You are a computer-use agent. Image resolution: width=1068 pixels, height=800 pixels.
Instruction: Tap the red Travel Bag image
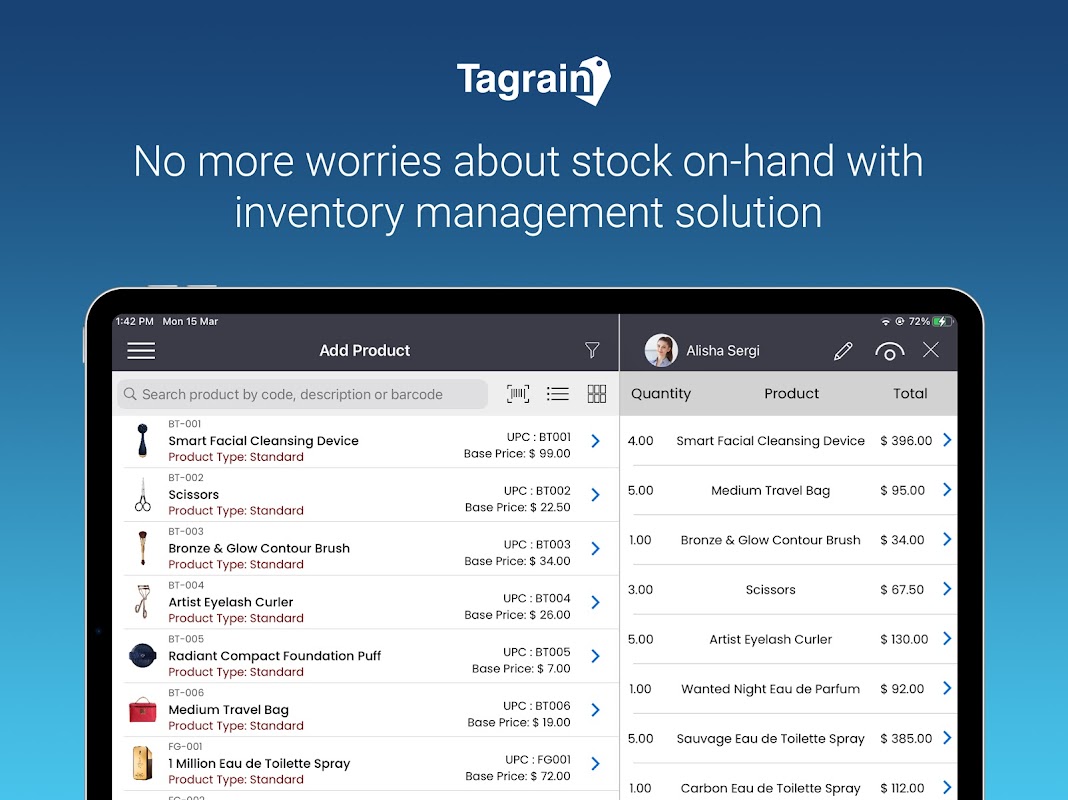point(142,709)
